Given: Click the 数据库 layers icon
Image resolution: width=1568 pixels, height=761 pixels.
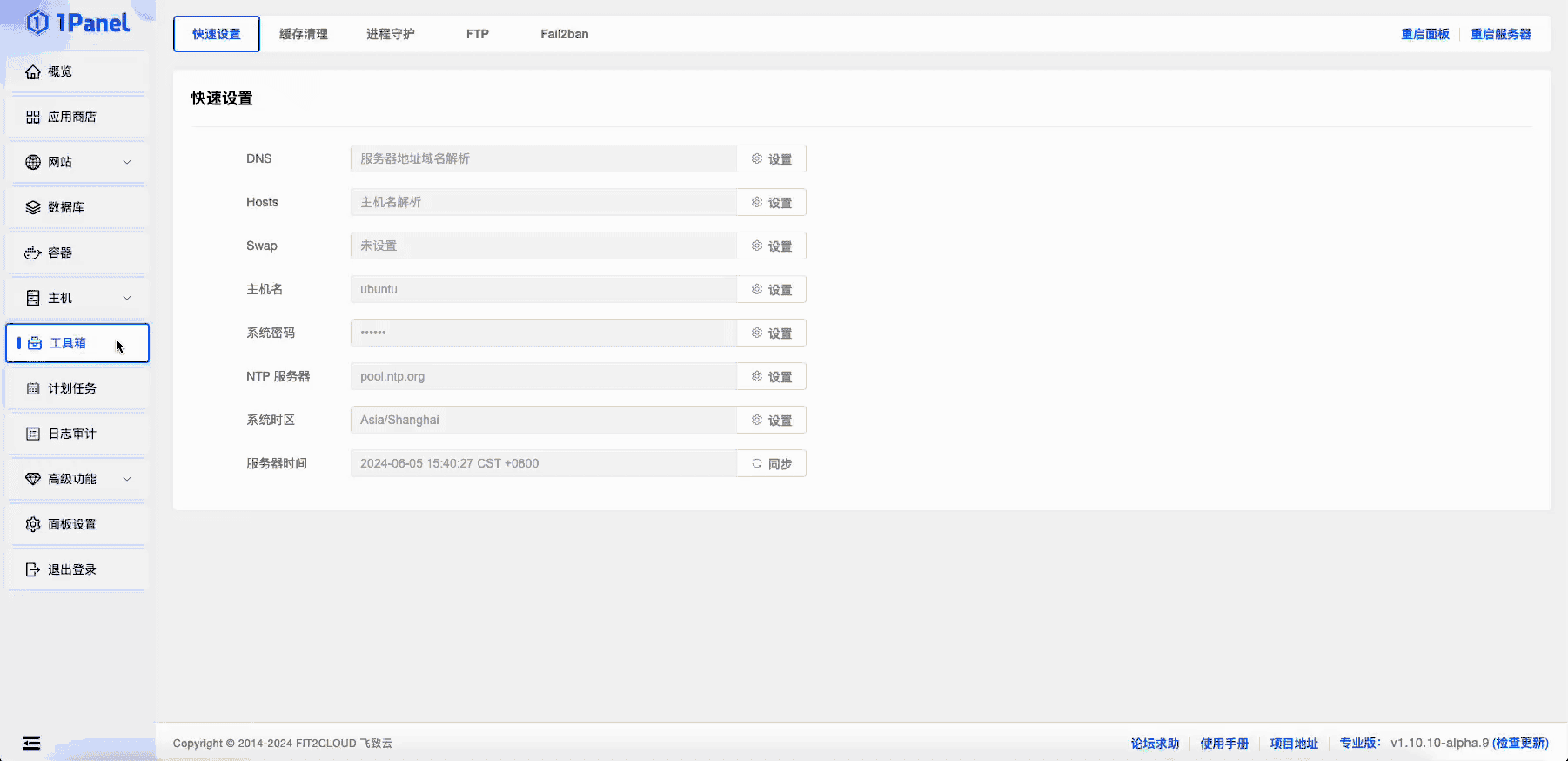Looking at the screenshot, I should 33,207.
